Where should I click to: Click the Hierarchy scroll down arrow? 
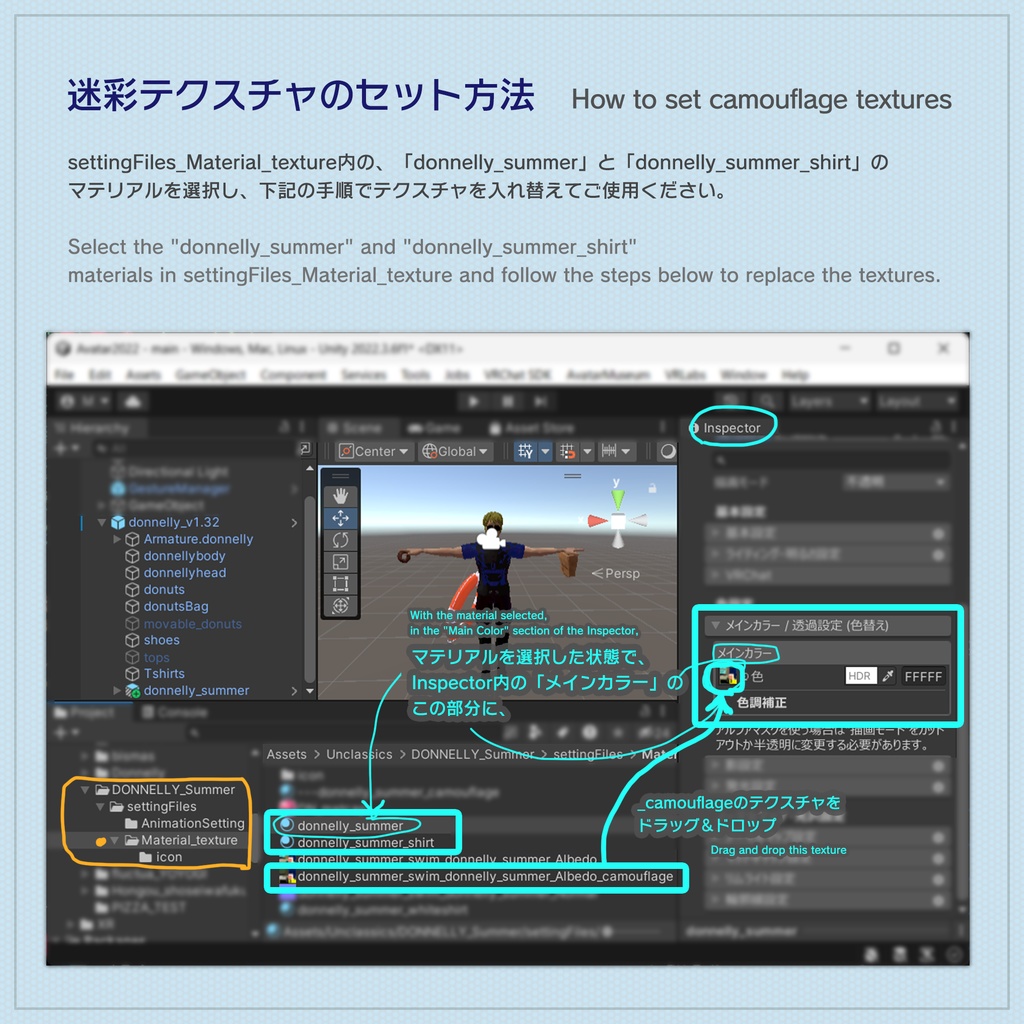coord(310,691)
